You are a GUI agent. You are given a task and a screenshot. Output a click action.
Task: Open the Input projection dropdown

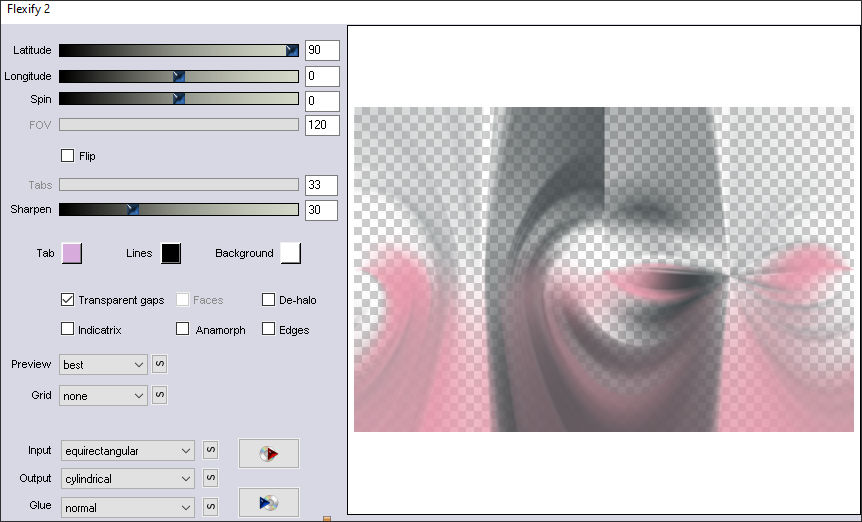(x=128, y=451)
